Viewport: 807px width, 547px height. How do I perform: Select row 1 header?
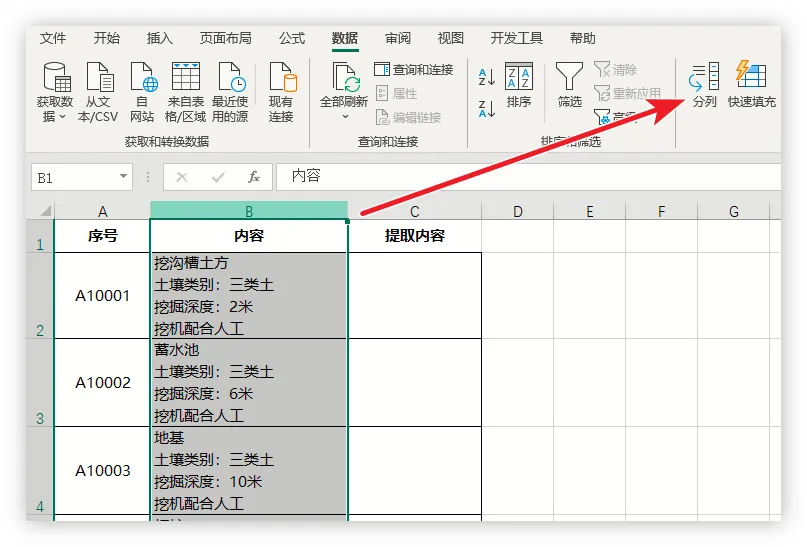(x=40, y=236)
